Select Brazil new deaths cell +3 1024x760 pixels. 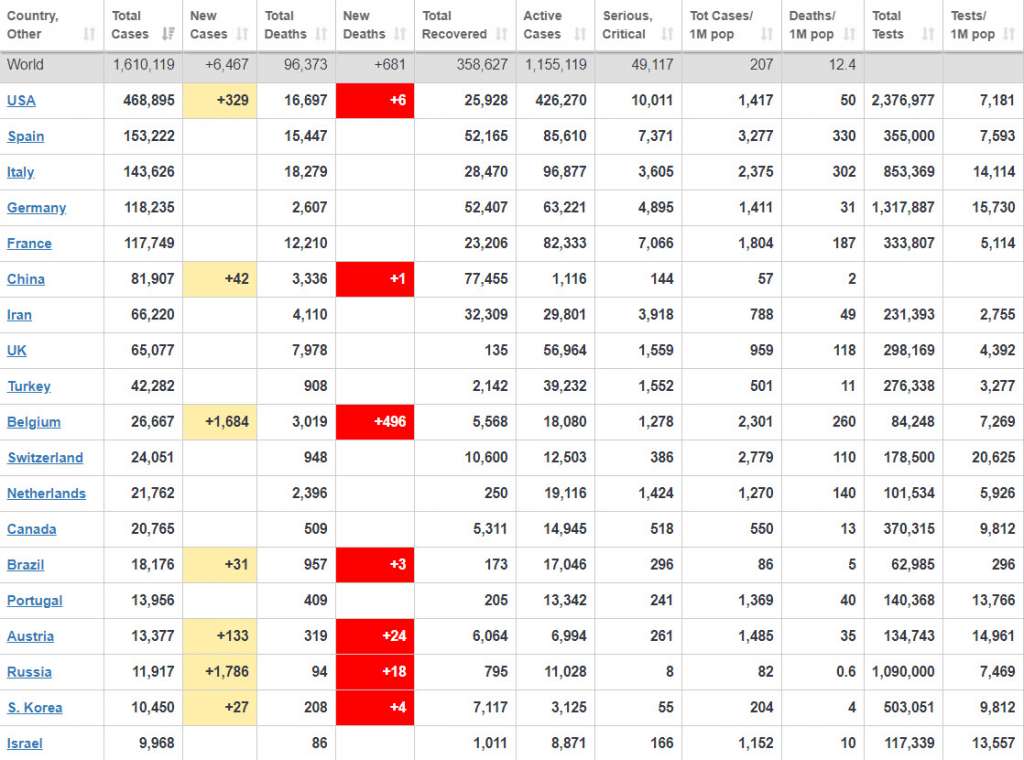click(375, 565)
